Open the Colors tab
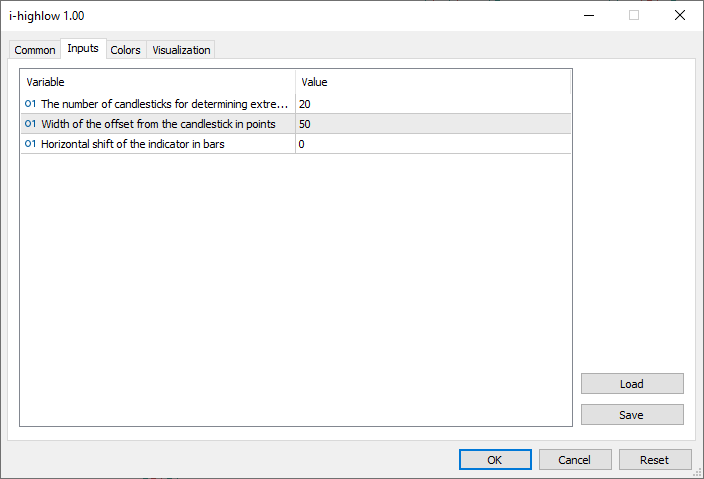This screenshot has width=704, height=479. [125, 50]
